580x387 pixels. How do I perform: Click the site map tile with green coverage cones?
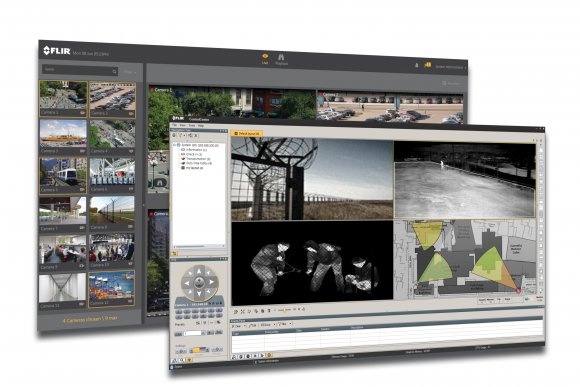click(465, 258)
